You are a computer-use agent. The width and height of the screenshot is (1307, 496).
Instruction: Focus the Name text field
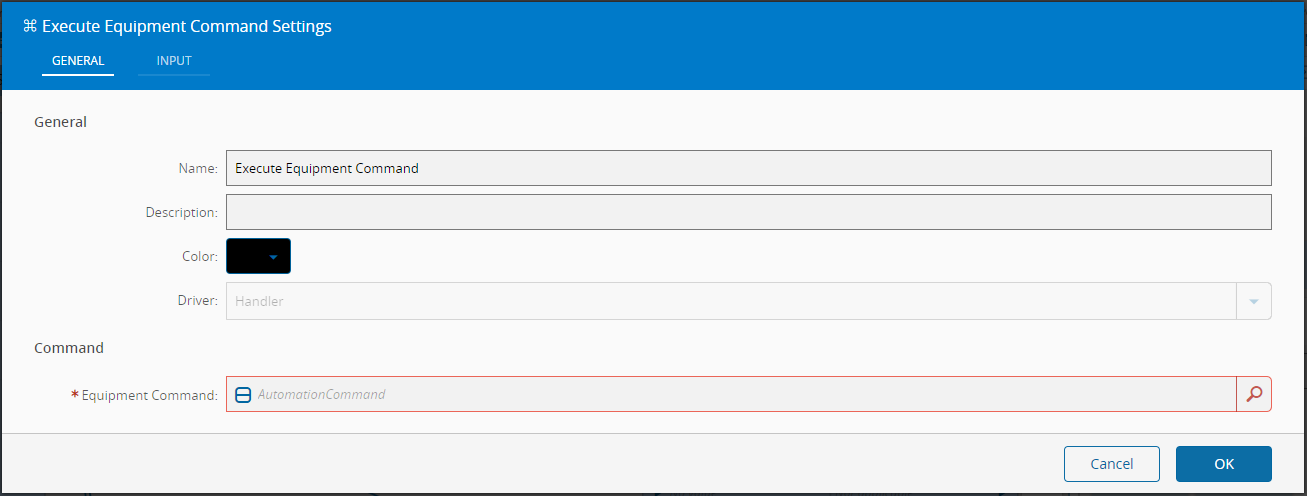[748, 168]
